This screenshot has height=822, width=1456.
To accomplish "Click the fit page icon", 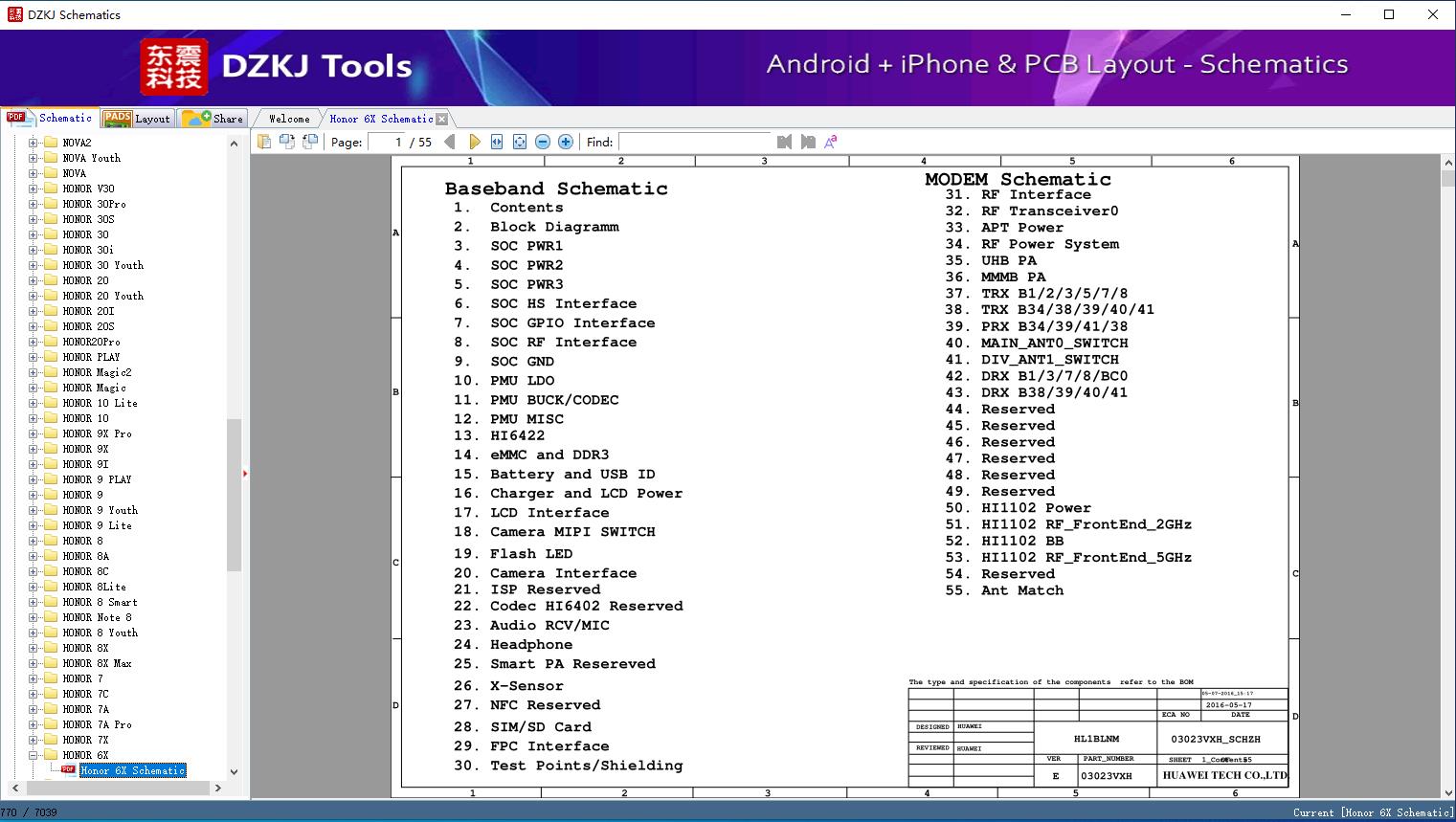I will [520, 142].
